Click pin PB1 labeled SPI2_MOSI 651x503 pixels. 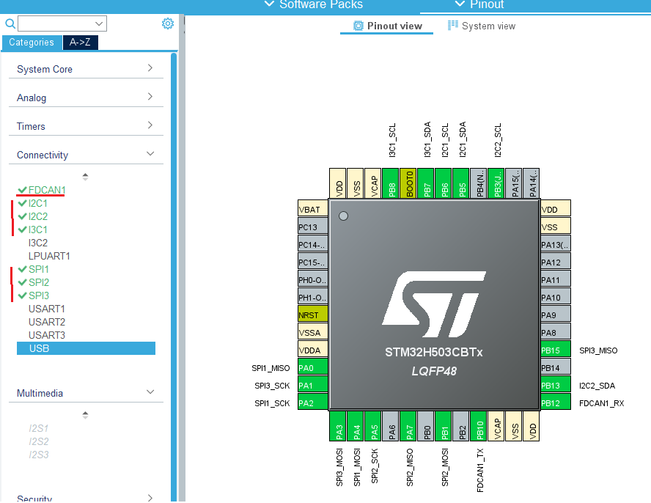pos(443,426)
